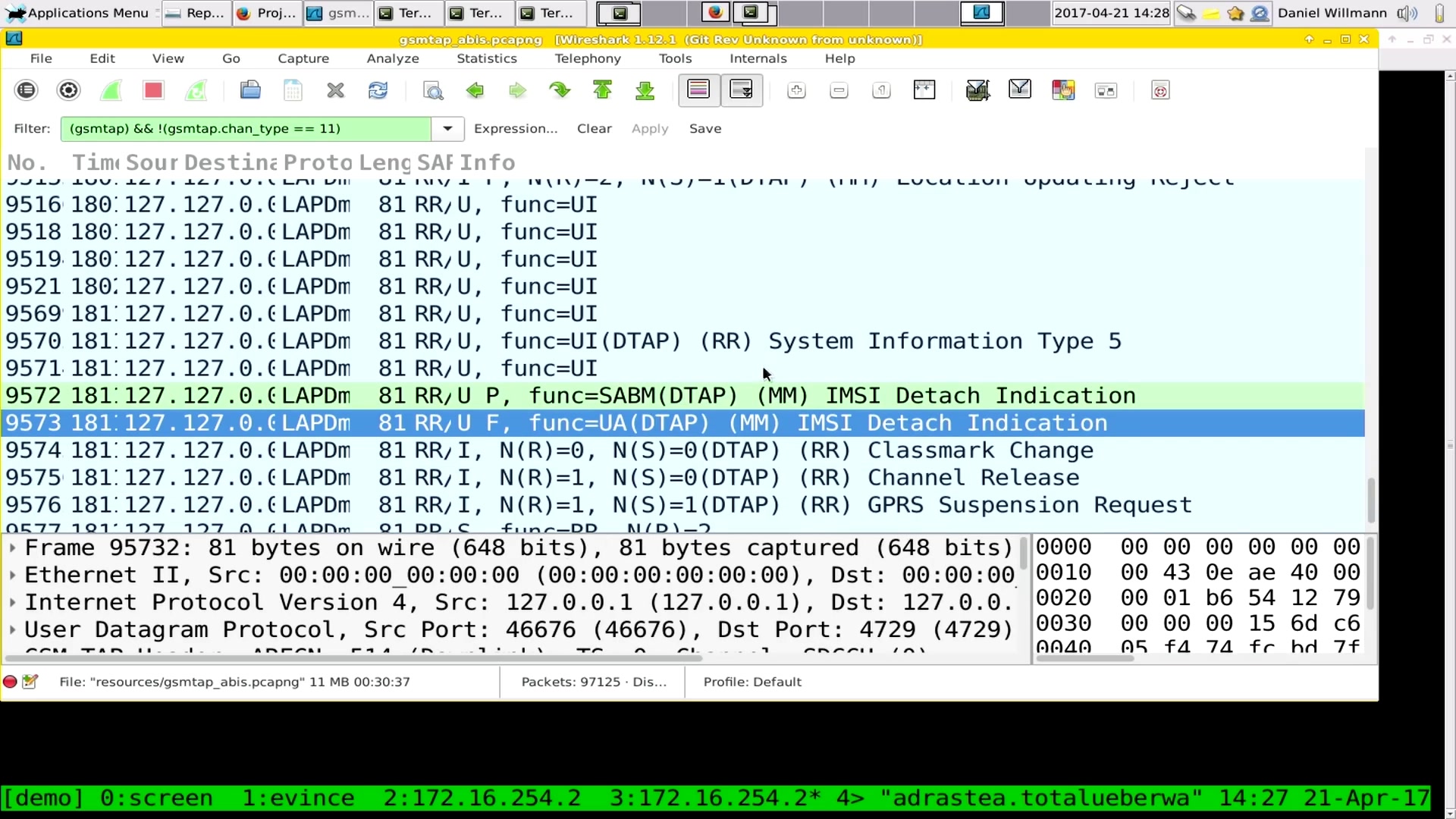Open the Statistics menu
This screenshot has height=819, width=1456.
(487, 58)
